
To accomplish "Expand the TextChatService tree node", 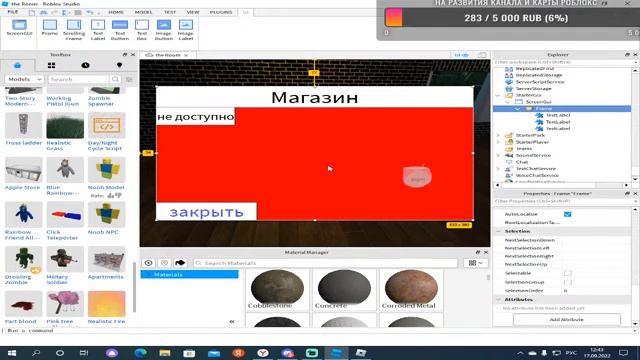I will [498, 169].
